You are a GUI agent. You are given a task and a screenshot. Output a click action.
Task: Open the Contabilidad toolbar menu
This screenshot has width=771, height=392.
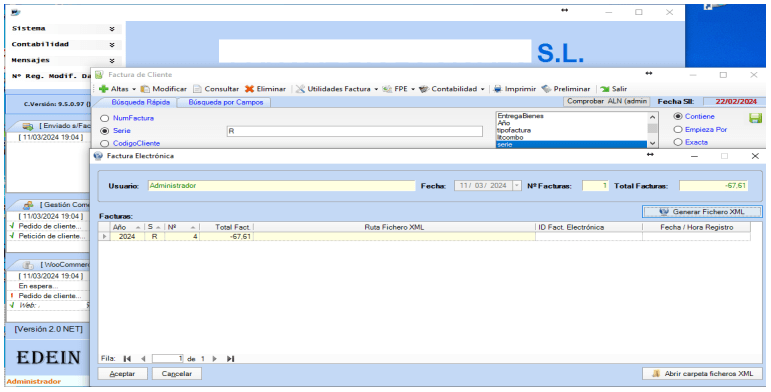tap(452, 89)
